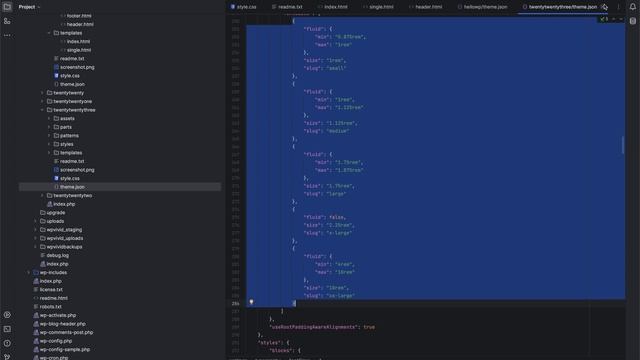Select wp-activate.php in the tree
The height and width of the screenshot is (360, 640).
pos(58,316)
